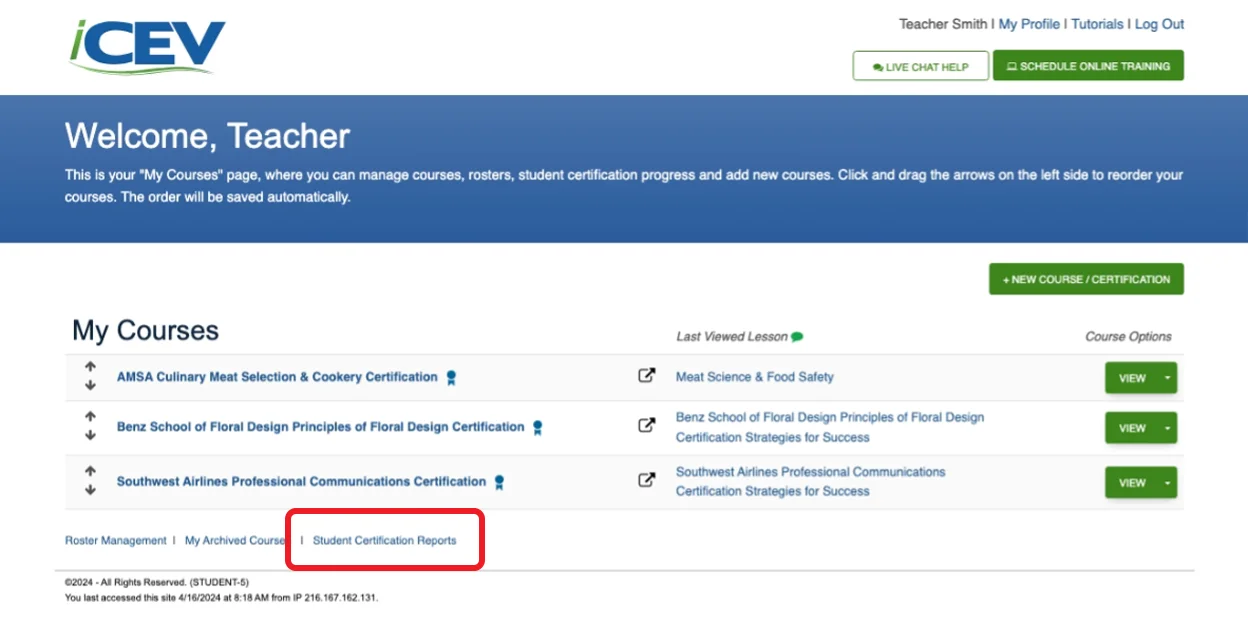Expand View dropdown arrow for Southwest Airlines course
Screen dimensions: 1248x635
point(1167,482)
